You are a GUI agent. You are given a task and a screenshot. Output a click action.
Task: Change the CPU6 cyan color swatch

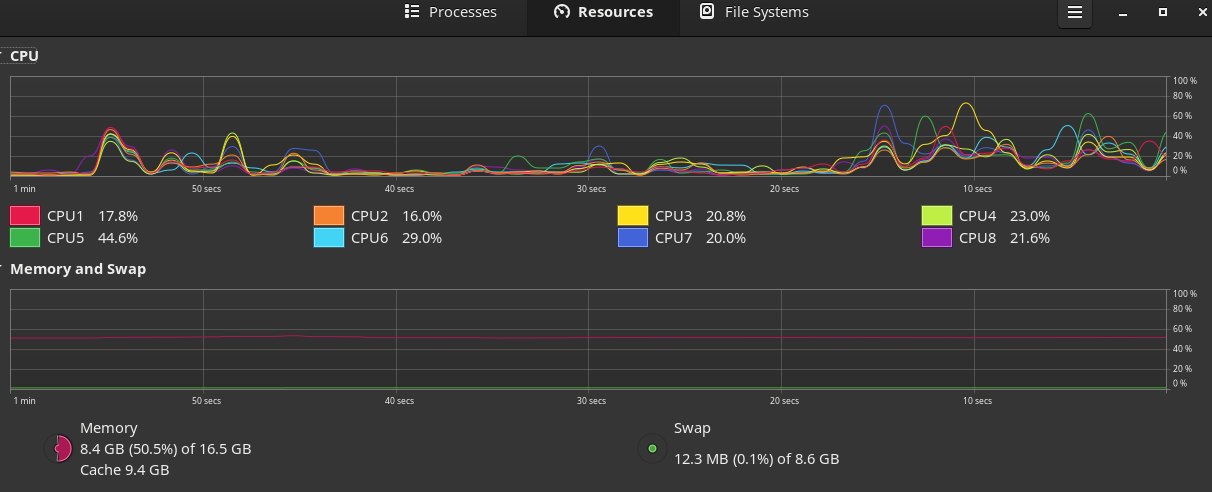pyautogui.click(x=328, y=238)
